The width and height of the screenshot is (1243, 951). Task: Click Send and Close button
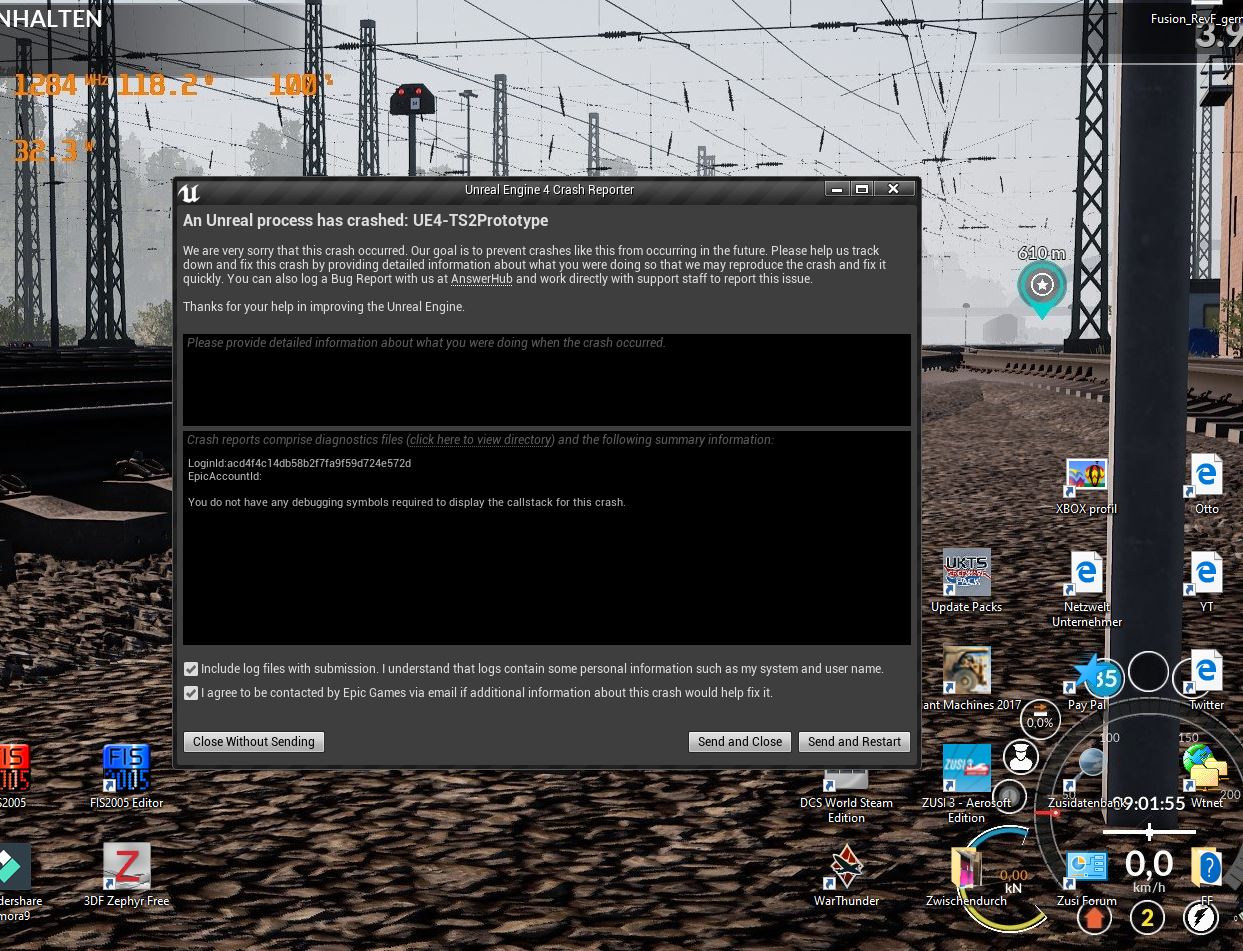pos(740,742)
